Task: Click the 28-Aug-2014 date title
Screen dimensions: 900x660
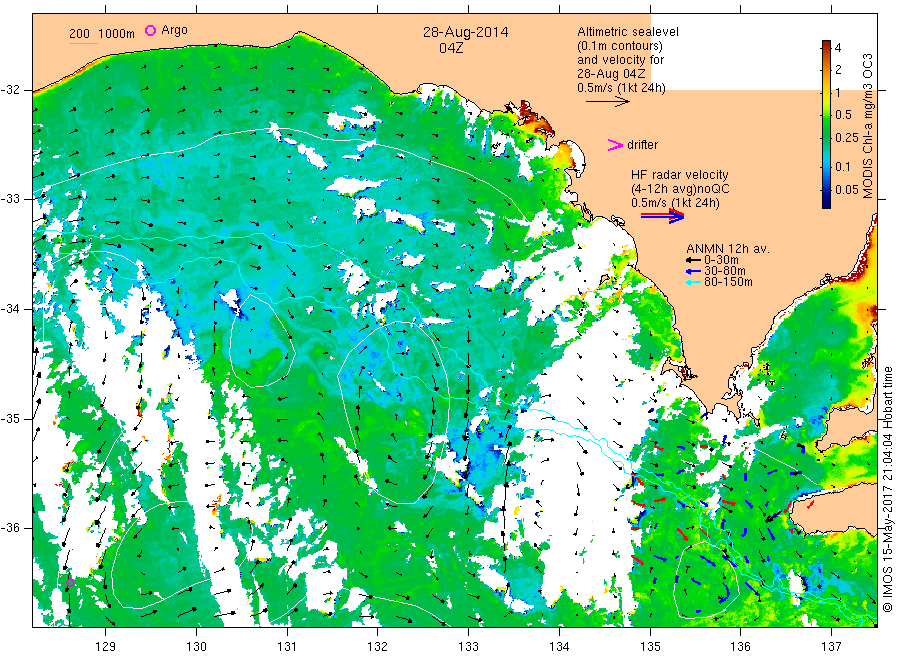Action: [465, 32]
